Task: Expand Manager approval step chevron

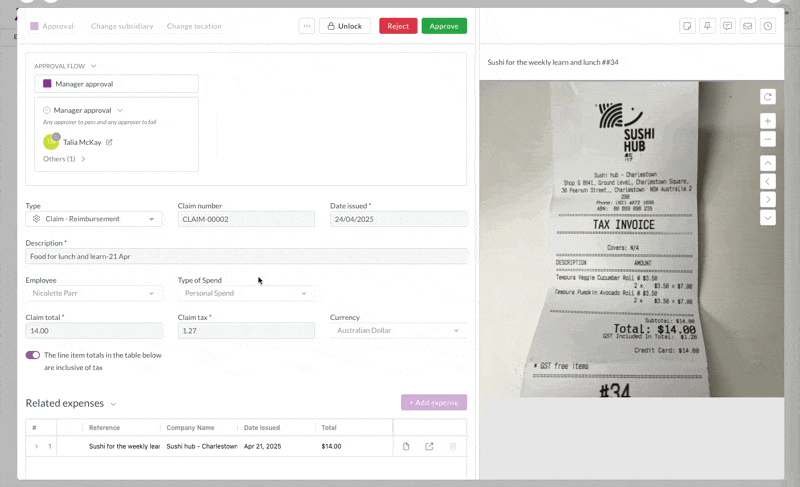Action: click(120, 110)
